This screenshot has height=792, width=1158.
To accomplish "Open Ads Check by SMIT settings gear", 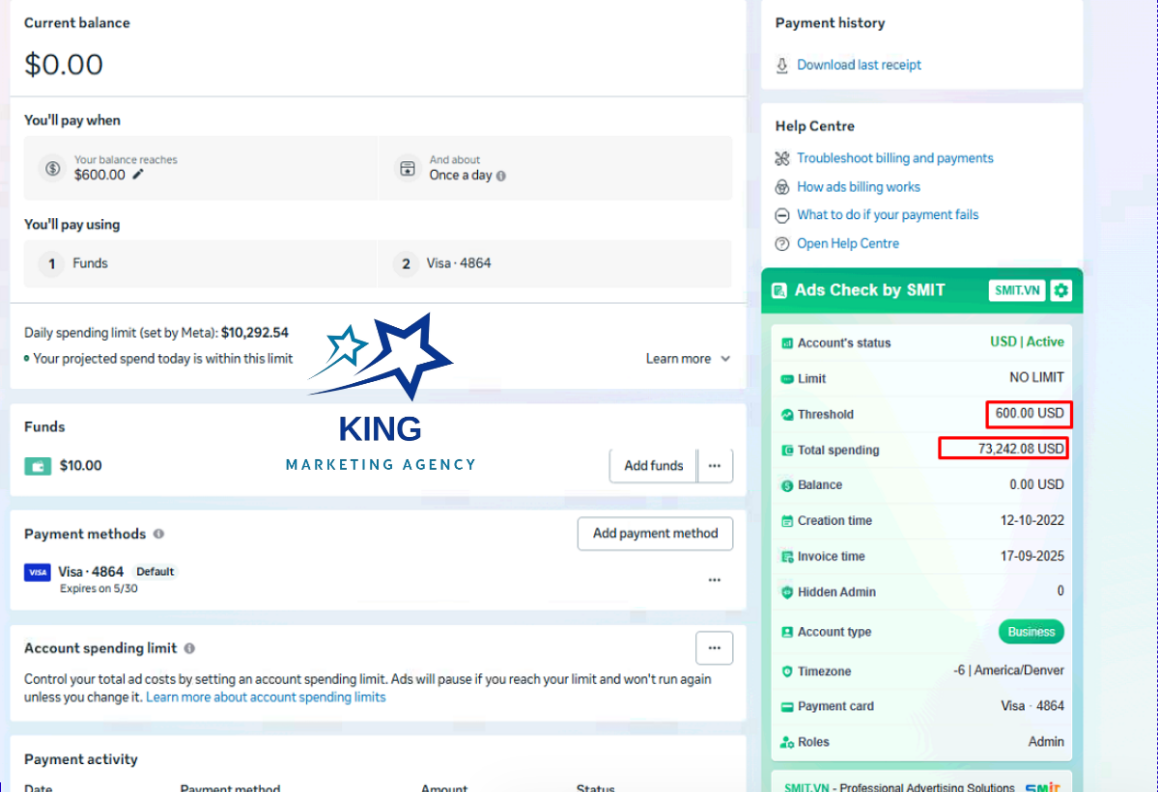I will tap(1061, 290).
